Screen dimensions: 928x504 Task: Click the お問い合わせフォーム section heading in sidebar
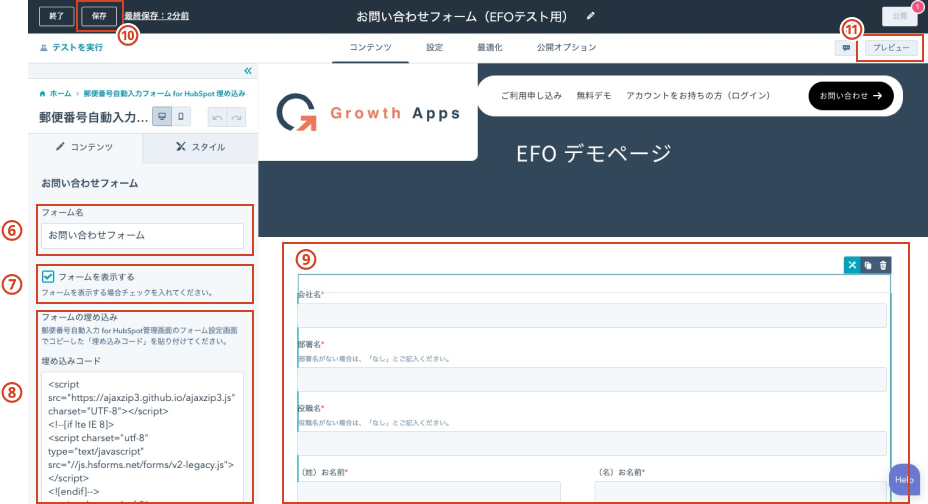89,183
